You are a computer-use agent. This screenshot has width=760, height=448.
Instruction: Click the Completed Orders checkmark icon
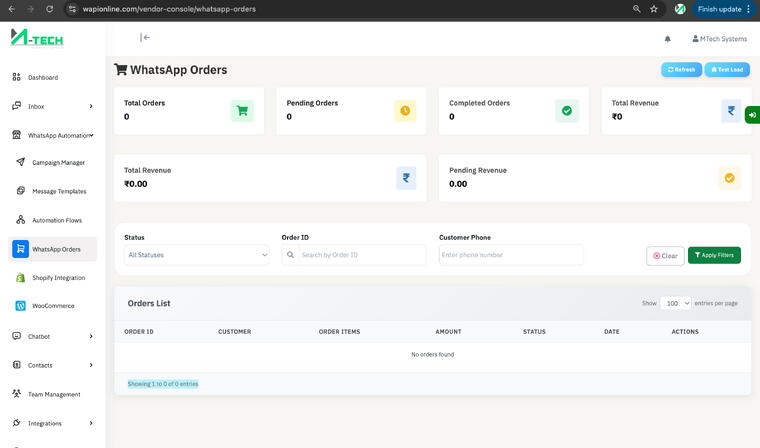[567, 111]
